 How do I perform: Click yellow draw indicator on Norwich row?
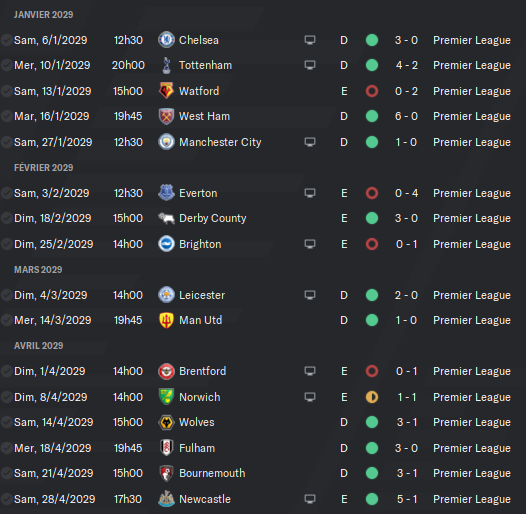coord(372,397)
